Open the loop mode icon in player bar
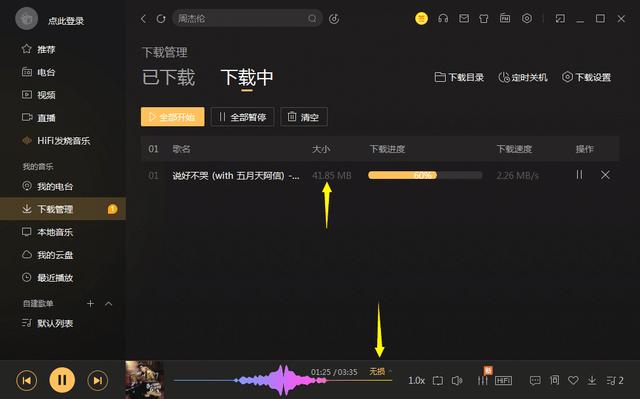Viewport: 640px width, 399px height. 438,381
